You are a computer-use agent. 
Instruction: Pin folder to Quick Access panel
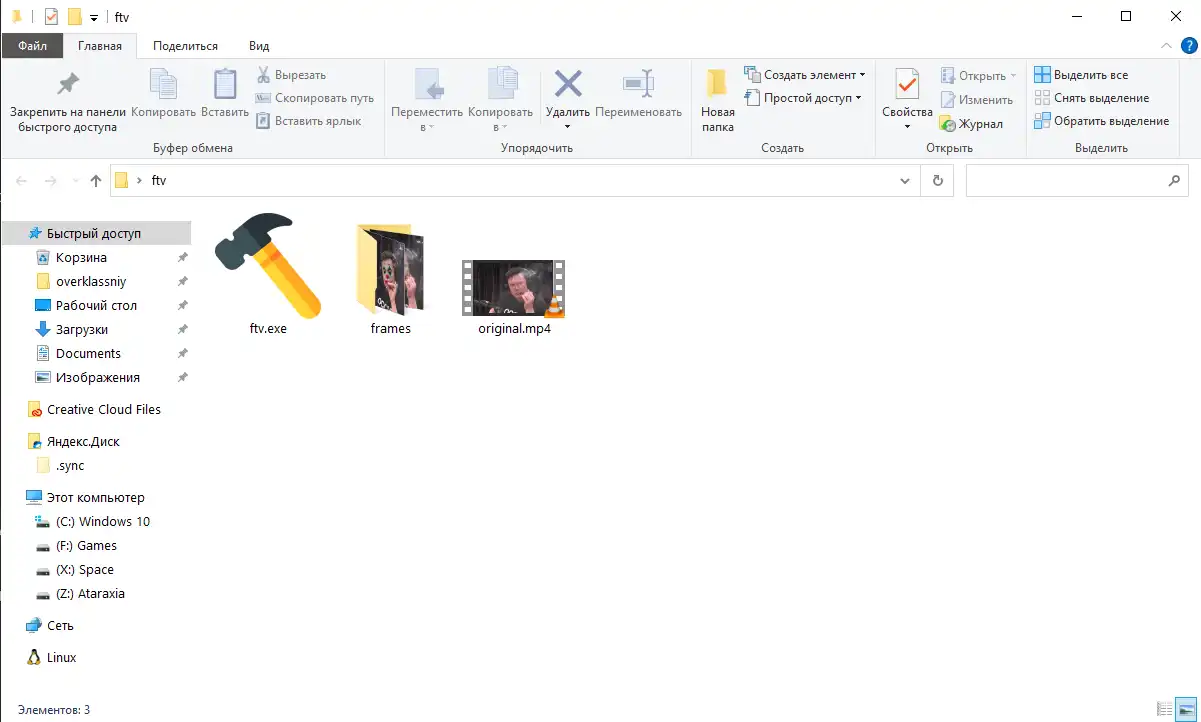pos(68,102)
